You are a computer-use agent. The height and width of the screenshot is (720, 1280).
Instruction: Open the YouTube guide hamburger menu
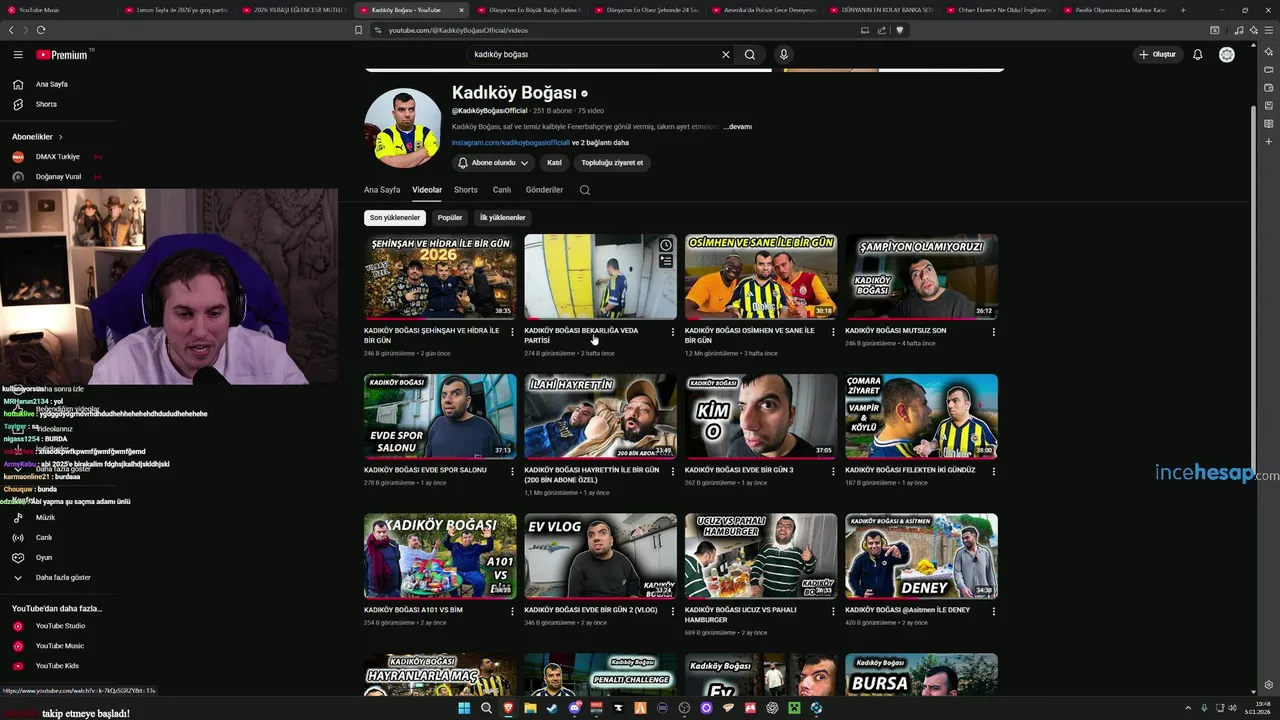(x=17, y=55)
